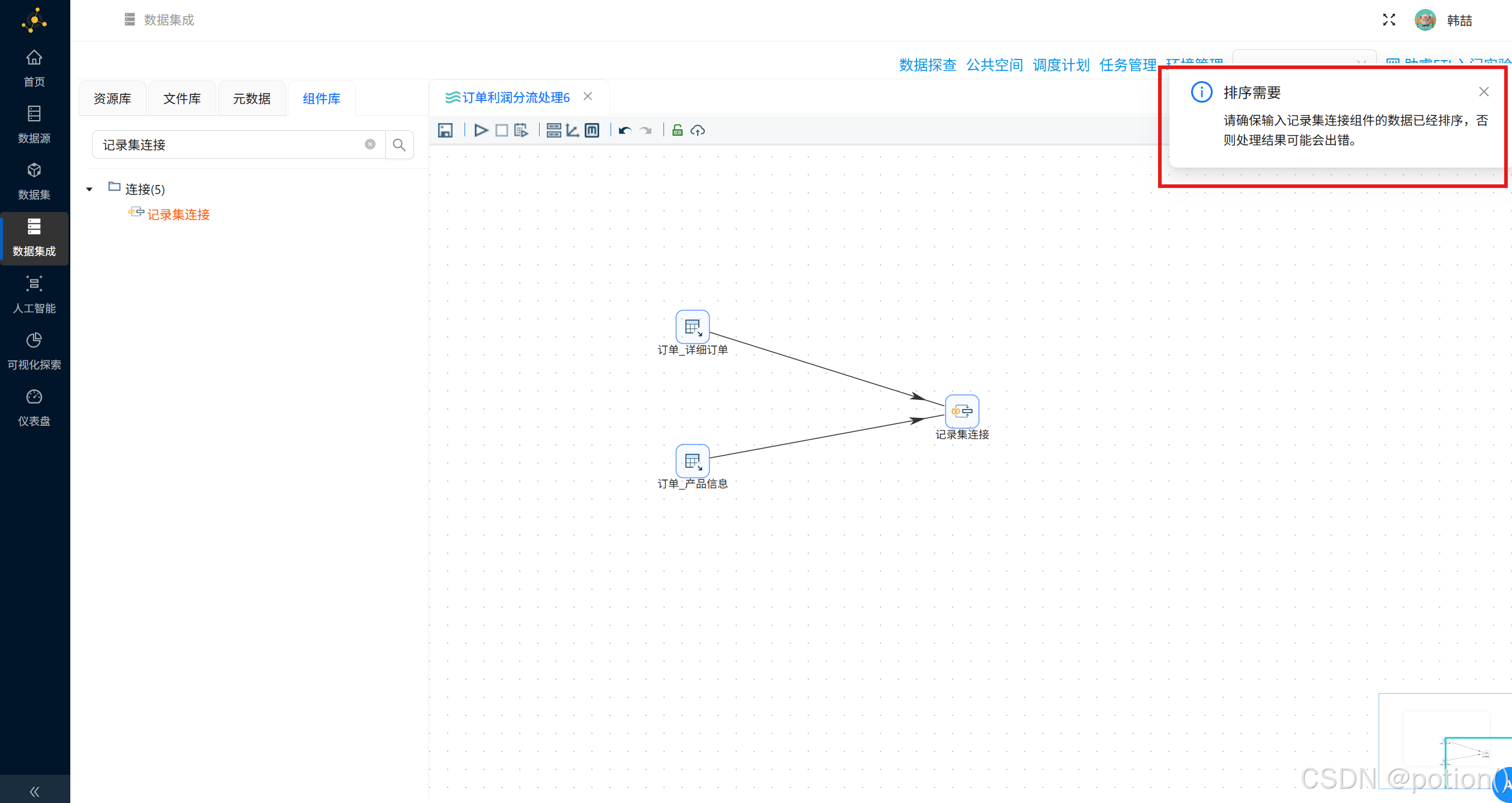
Task: Collapse the 连接(5) folder
Action: click(90, 189)
